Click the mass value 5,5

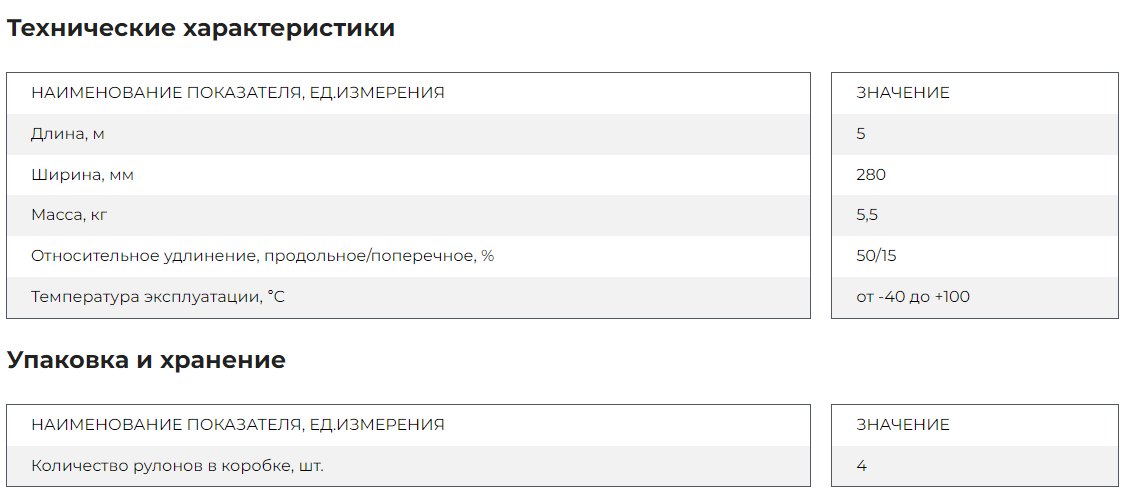point(867,215)
